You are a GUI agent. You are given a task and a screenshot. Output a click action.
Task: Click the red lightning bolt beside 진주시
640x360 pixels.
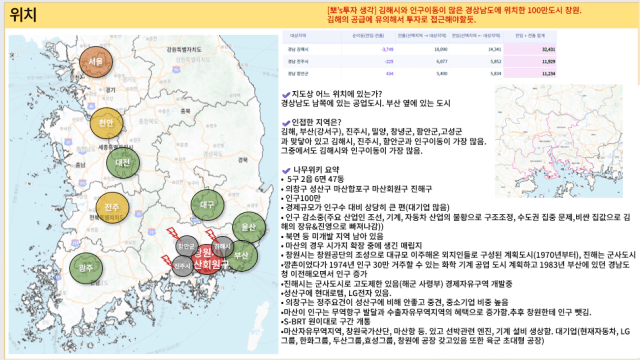[167, 261]
